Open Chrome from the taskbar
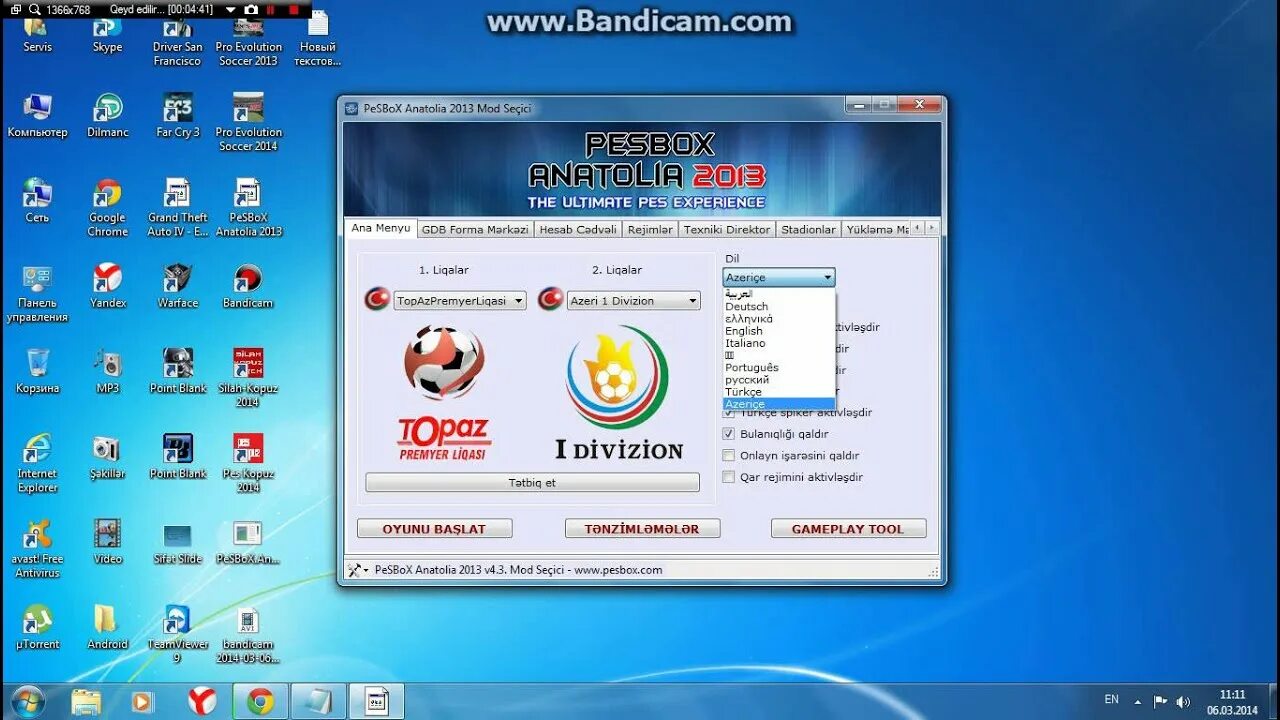The width and height of the screenshot is (1280, 720). 260,701
